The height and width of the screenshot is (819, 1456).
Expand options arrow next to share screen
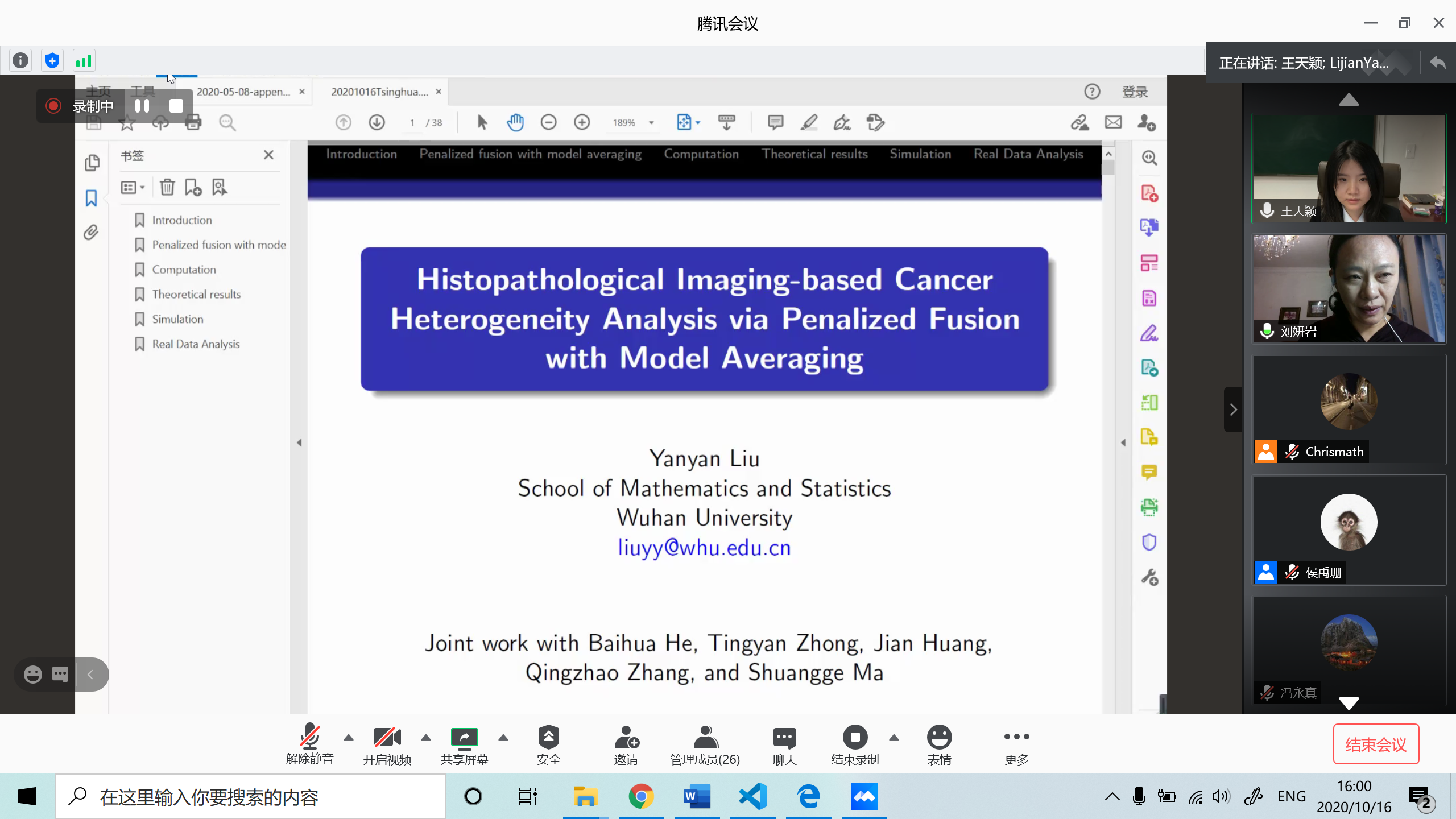point(503,738)
